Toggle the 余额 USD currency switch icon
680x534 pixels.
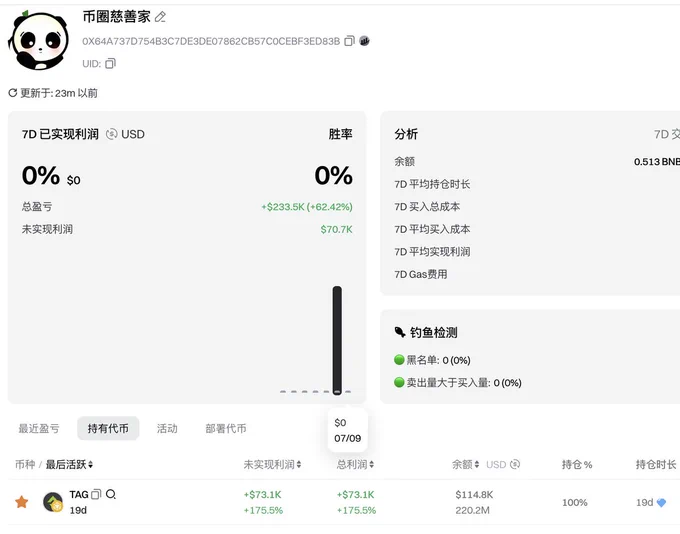[x=515, y=465]
